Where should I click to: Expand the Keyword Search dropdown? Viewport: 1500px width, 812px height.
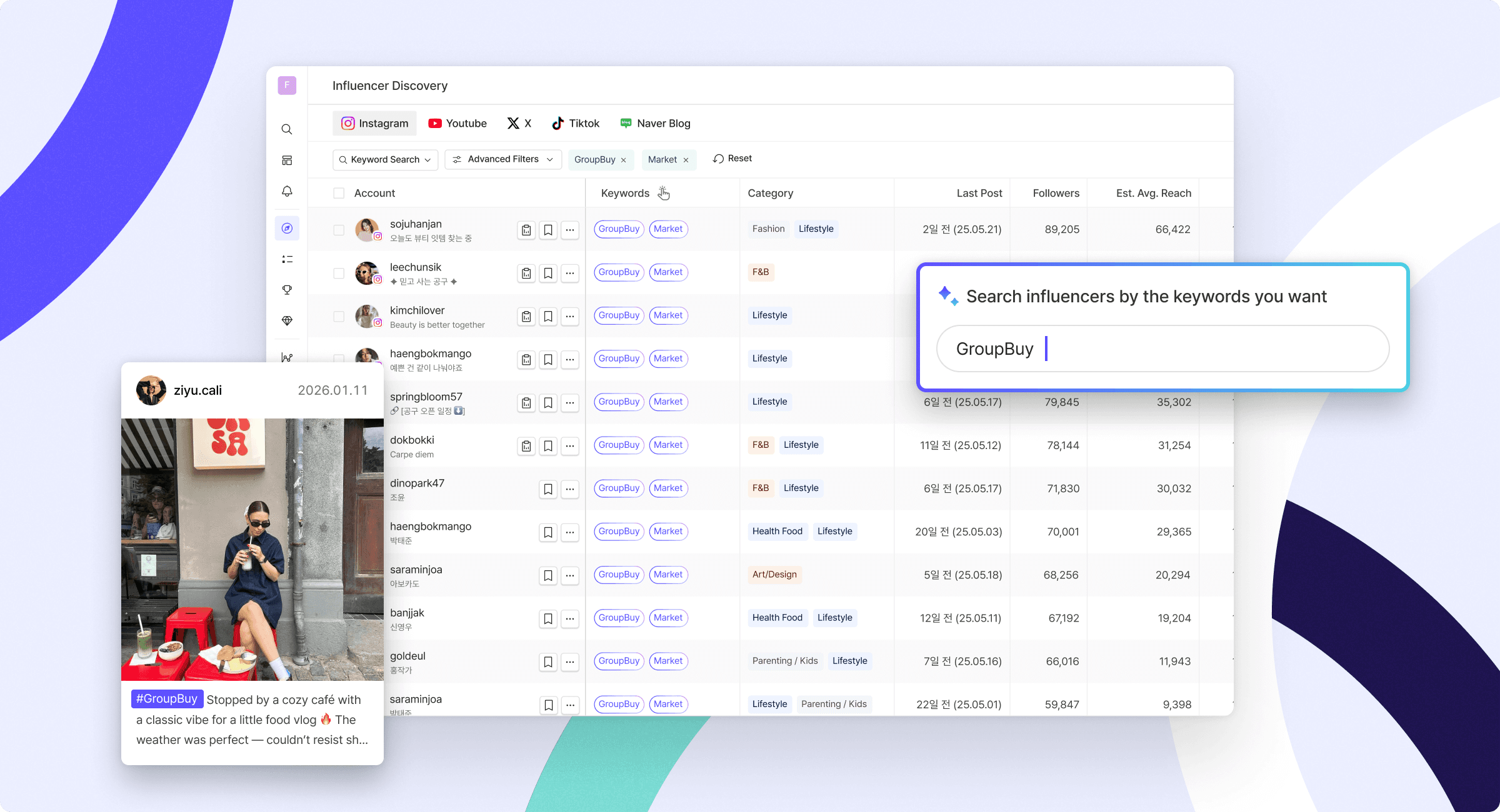pyautogui.click(x=385, y=159)
